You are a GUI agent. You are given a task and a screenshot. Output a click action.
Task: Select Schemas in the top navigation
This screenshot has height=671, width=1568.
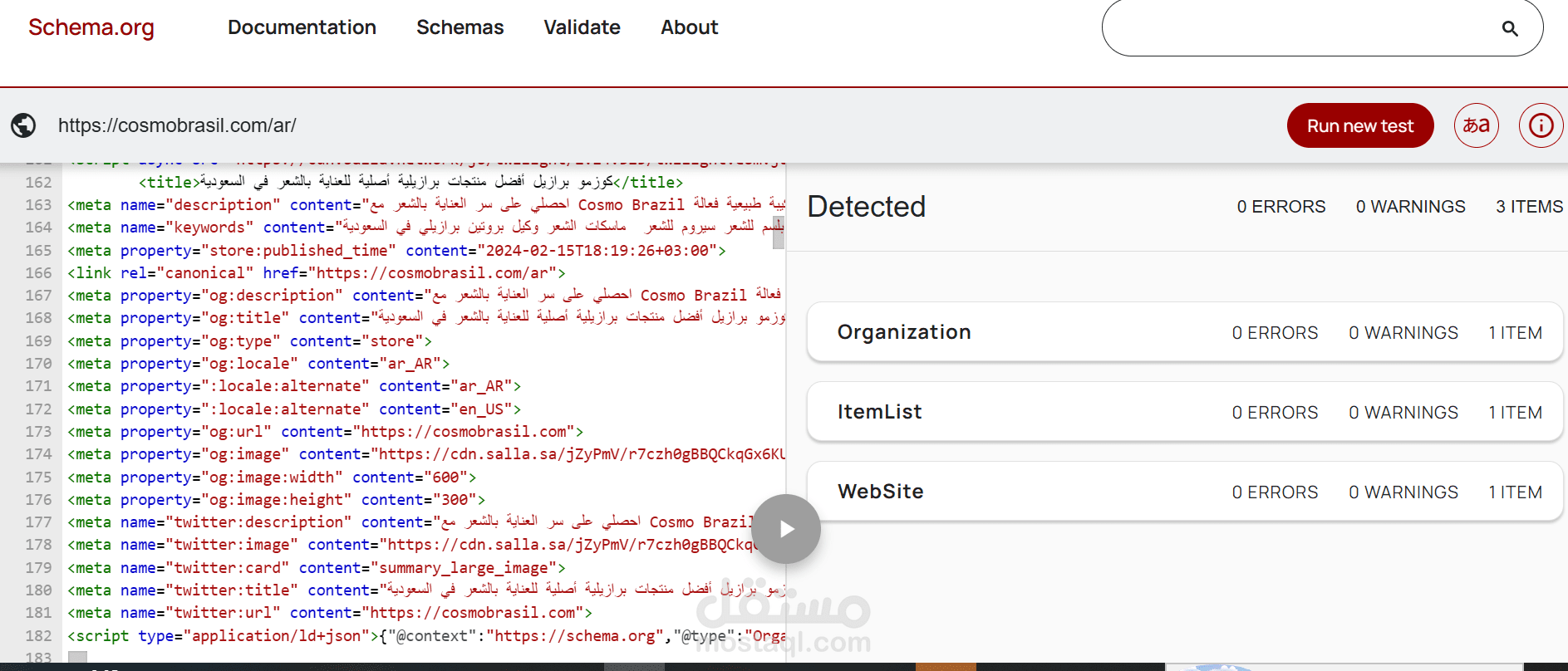tap(460, 27)
